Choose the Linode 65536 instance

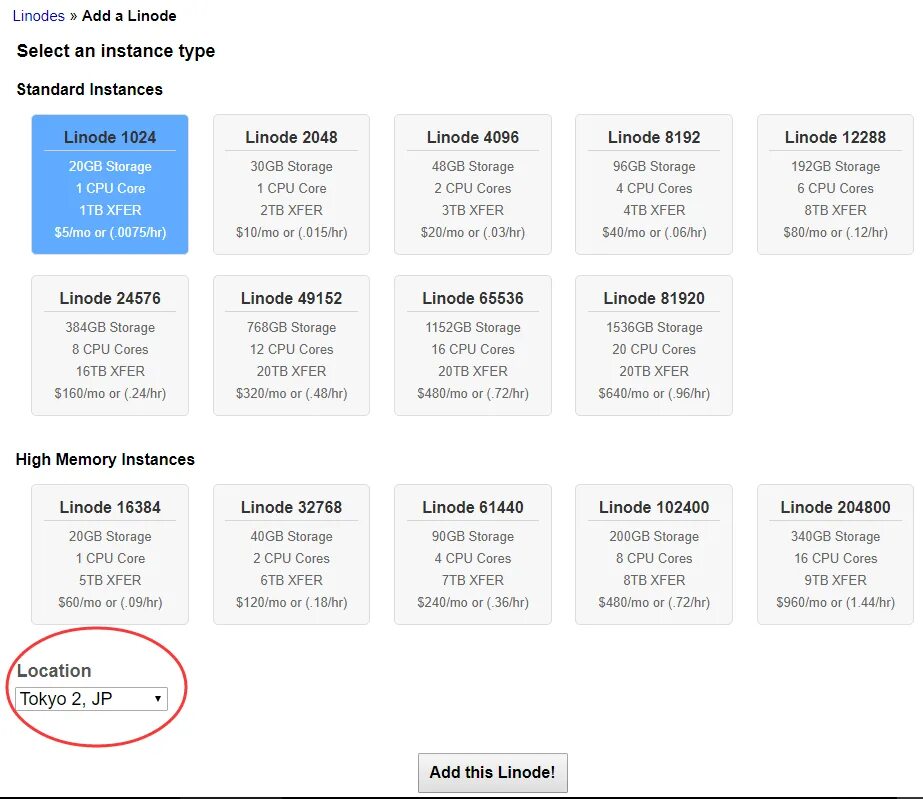[x=473, y=345]
